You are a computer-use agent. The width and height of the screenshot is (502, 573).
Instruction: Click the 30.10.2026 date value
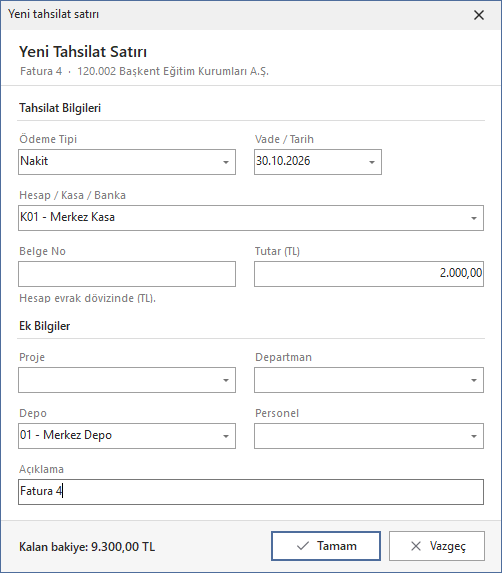[x=283, y=161]
